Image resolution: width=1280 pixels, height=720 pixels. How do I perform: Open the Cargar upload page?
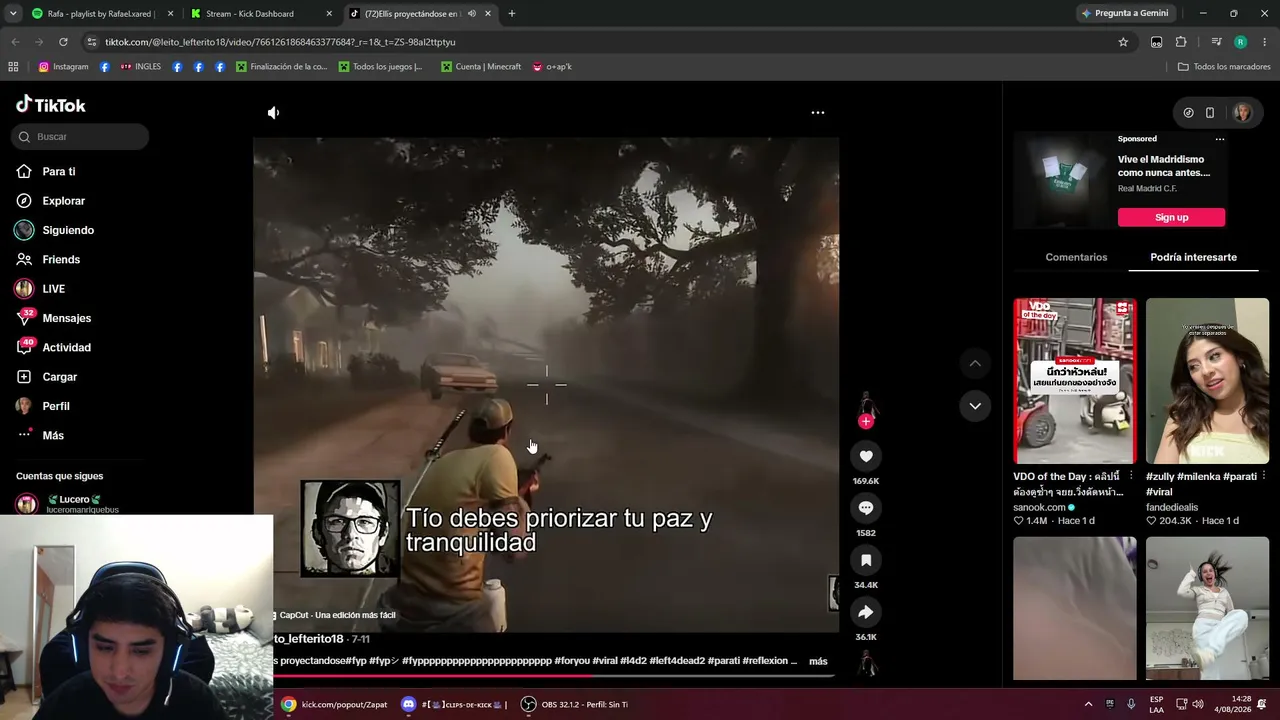pyautogui.click(x=59, y=377)
